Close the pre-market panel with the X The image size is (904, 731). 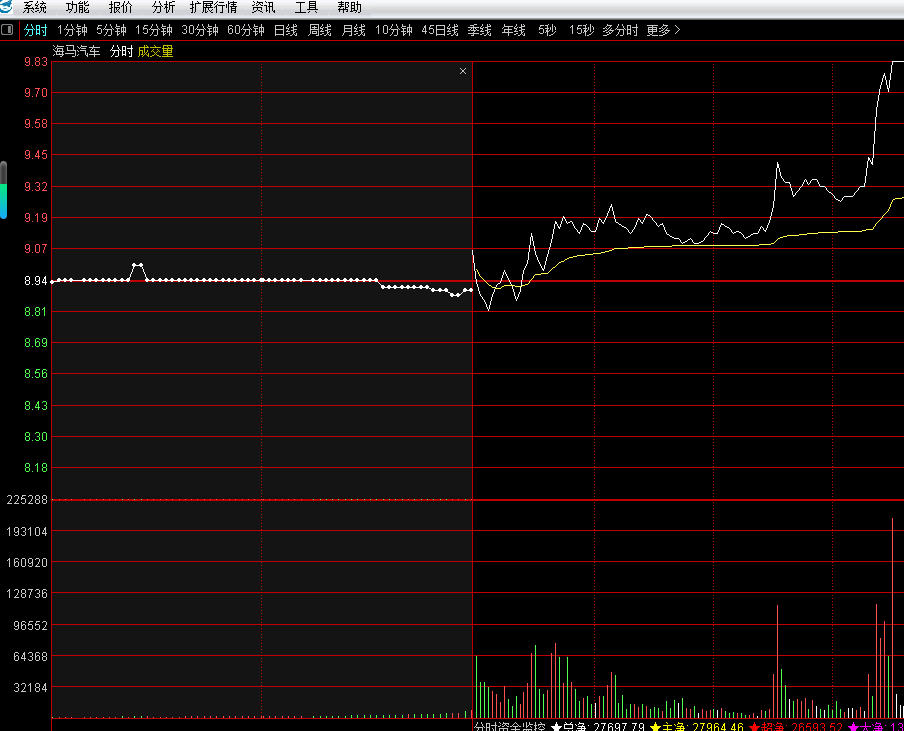tap(462, 71)
